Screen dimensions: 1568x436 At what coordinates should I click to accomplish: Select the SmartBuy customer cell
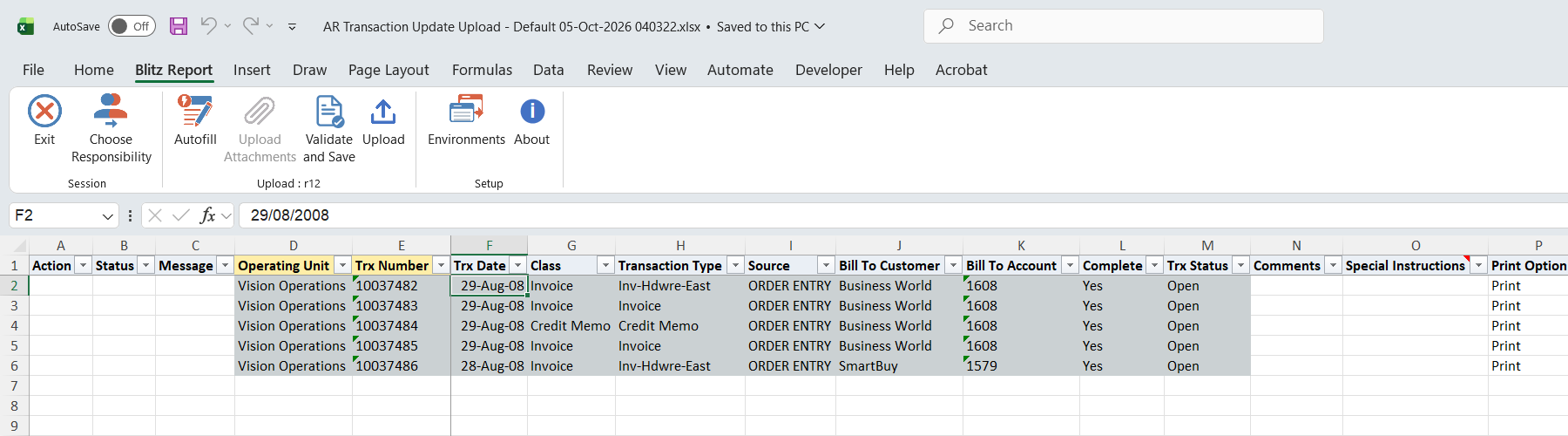click(x=900, y=366)
